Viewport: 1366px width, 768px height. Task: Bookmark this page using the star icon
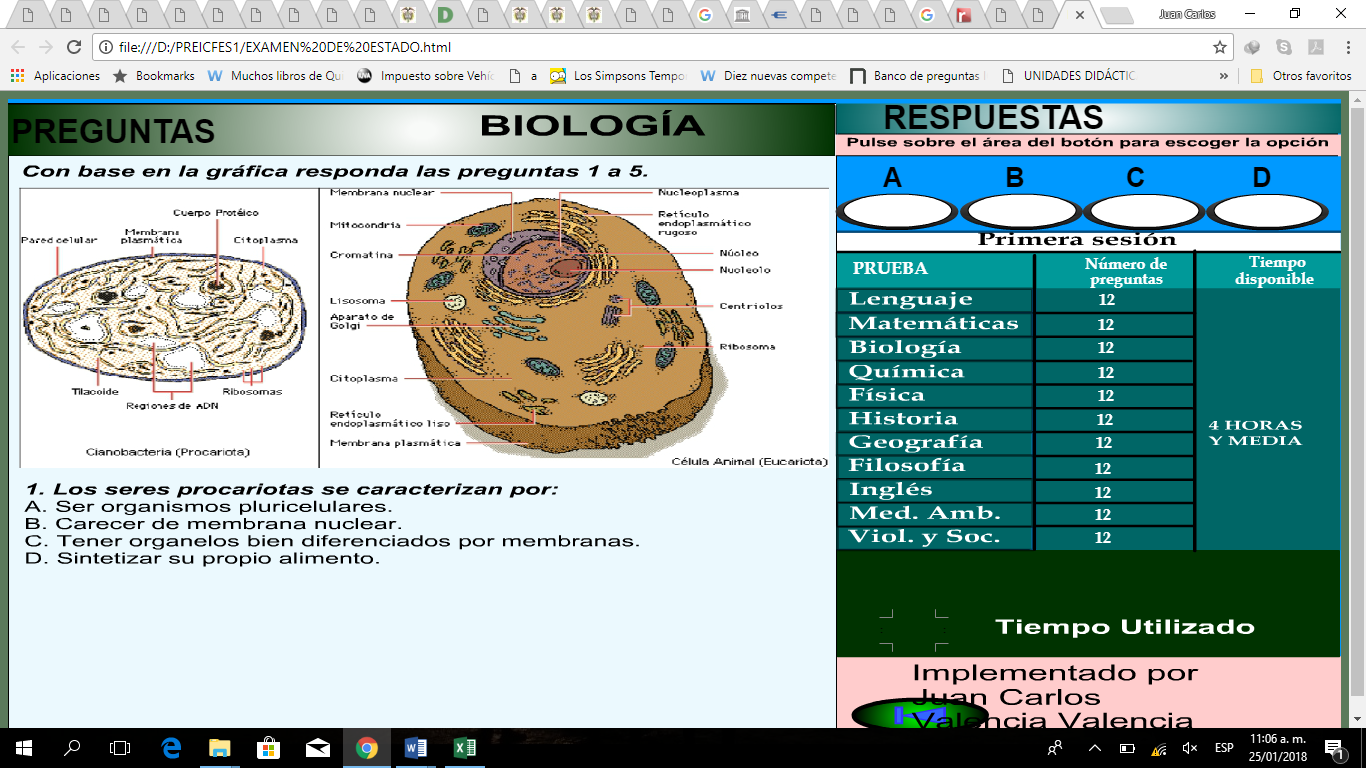1220,47
